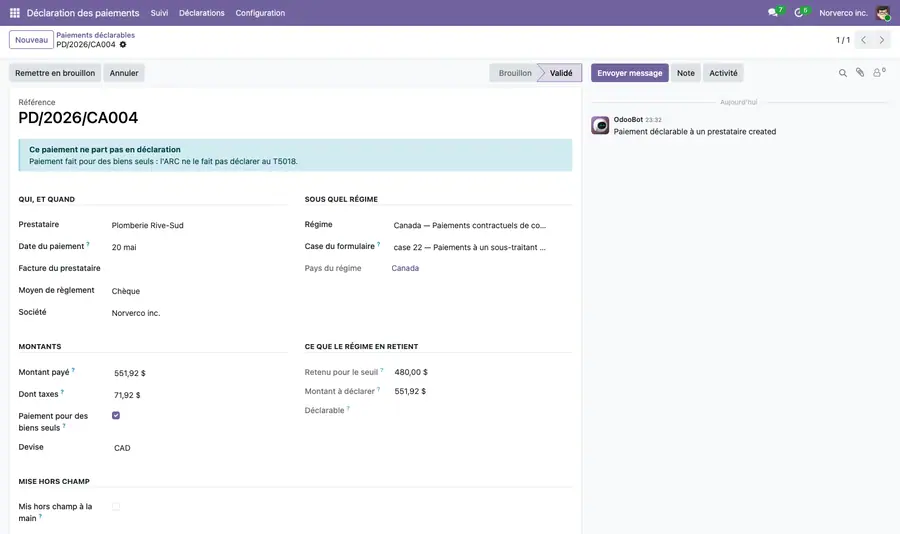Show help tooltip for Dont taxes
The image size is (900, 534).
point(62,392)
